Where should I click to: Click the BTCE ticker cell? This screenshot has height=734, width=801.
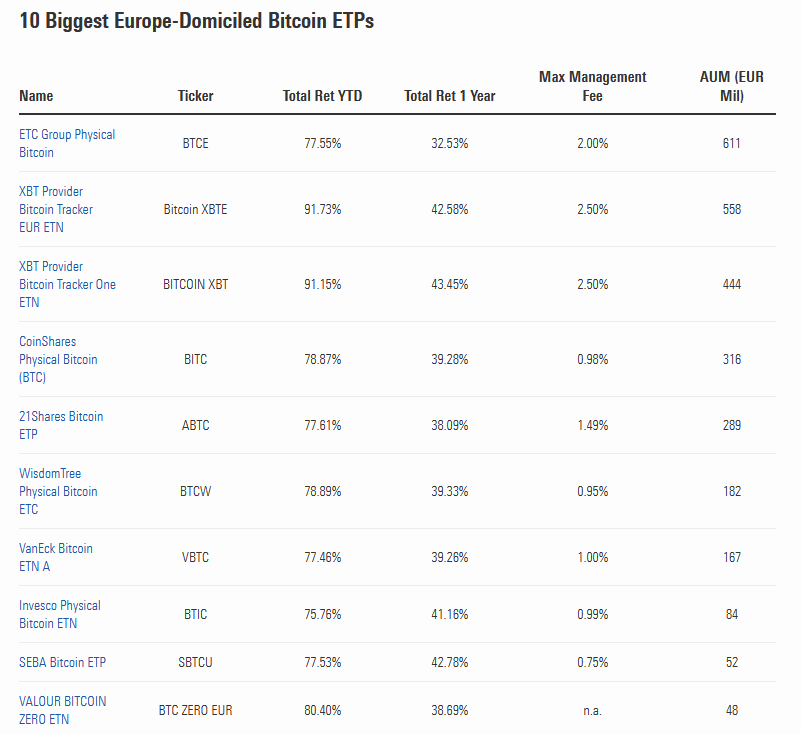point(195,144)
